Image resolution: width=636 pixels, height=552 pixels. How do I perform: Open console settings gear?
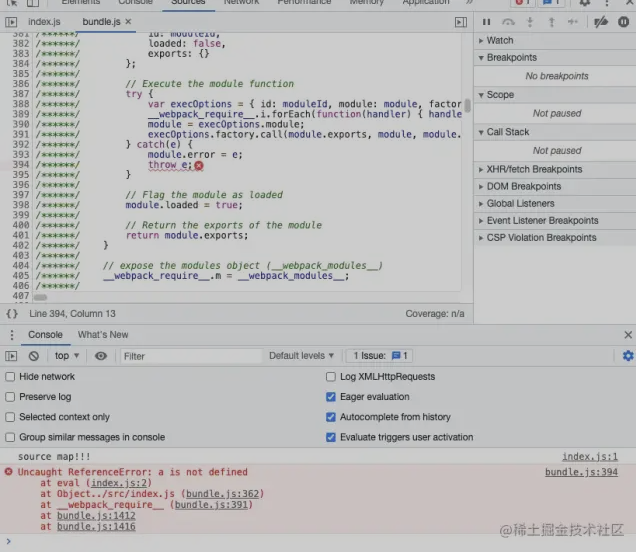coord(628,356)
